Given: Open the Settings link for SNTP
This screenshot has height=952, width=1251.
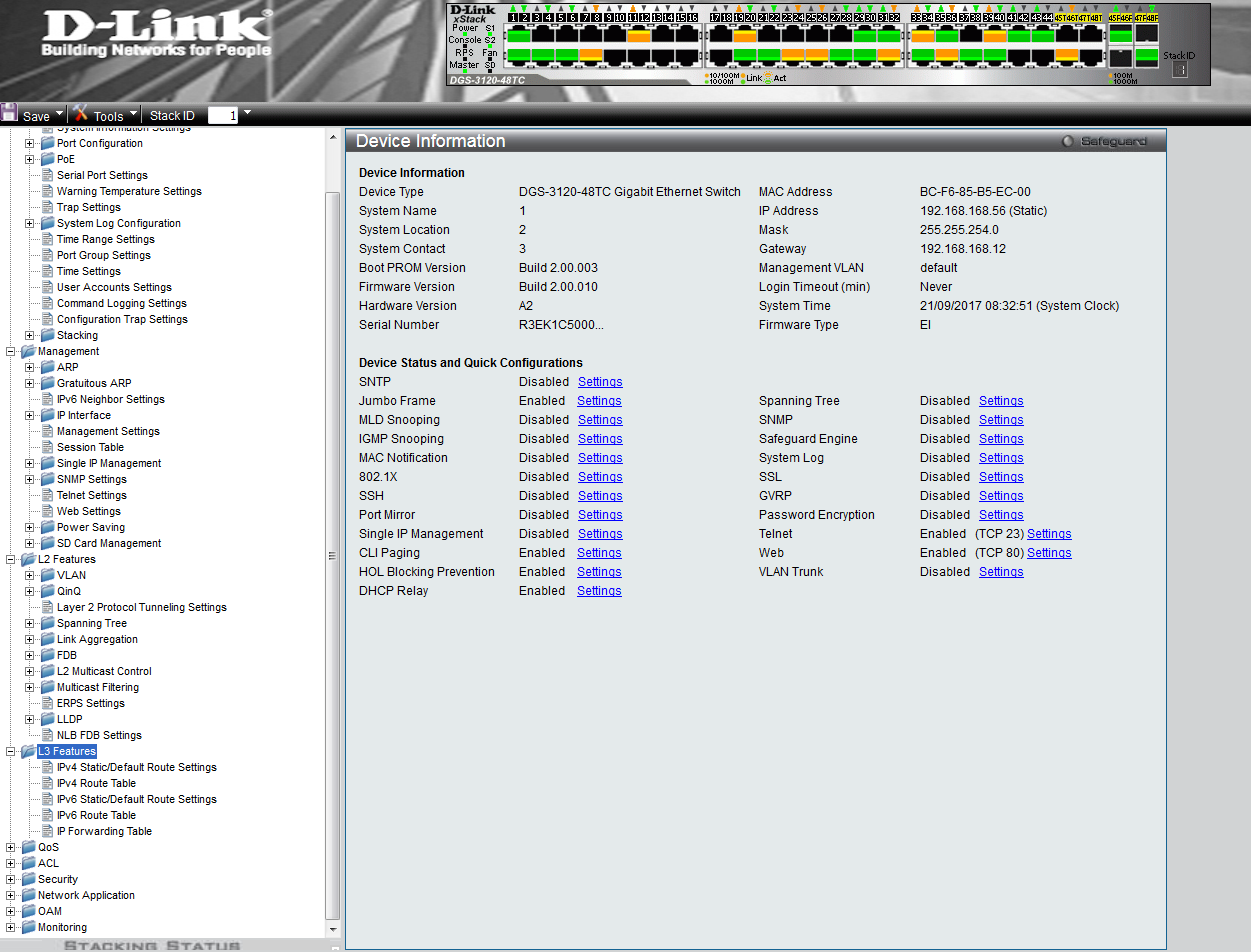Looking at the screenshot, I should (x=600, y=382).
